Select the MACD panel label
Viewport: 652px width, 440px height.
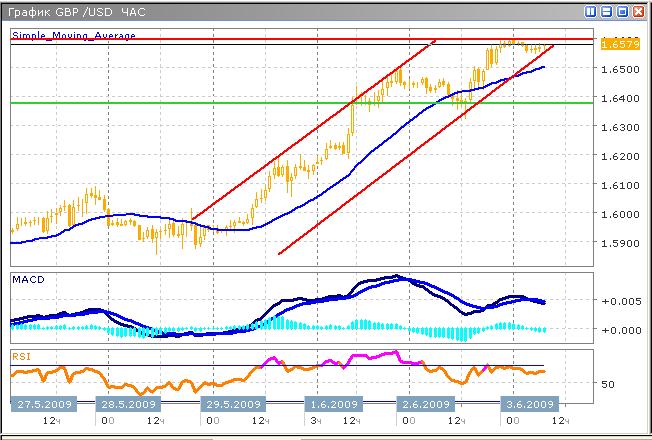(x=28, y=278)
